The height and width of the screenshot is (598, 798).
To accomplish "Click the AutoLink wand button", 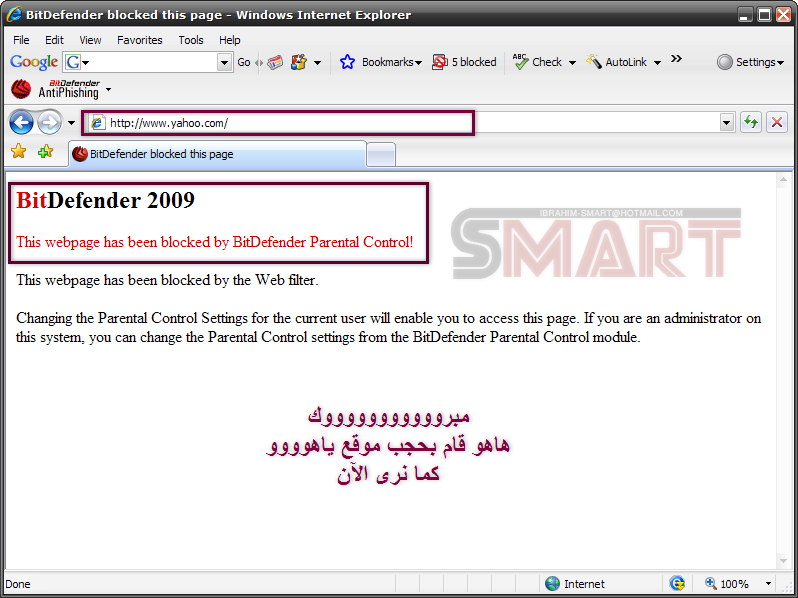I will click(616, 62).
